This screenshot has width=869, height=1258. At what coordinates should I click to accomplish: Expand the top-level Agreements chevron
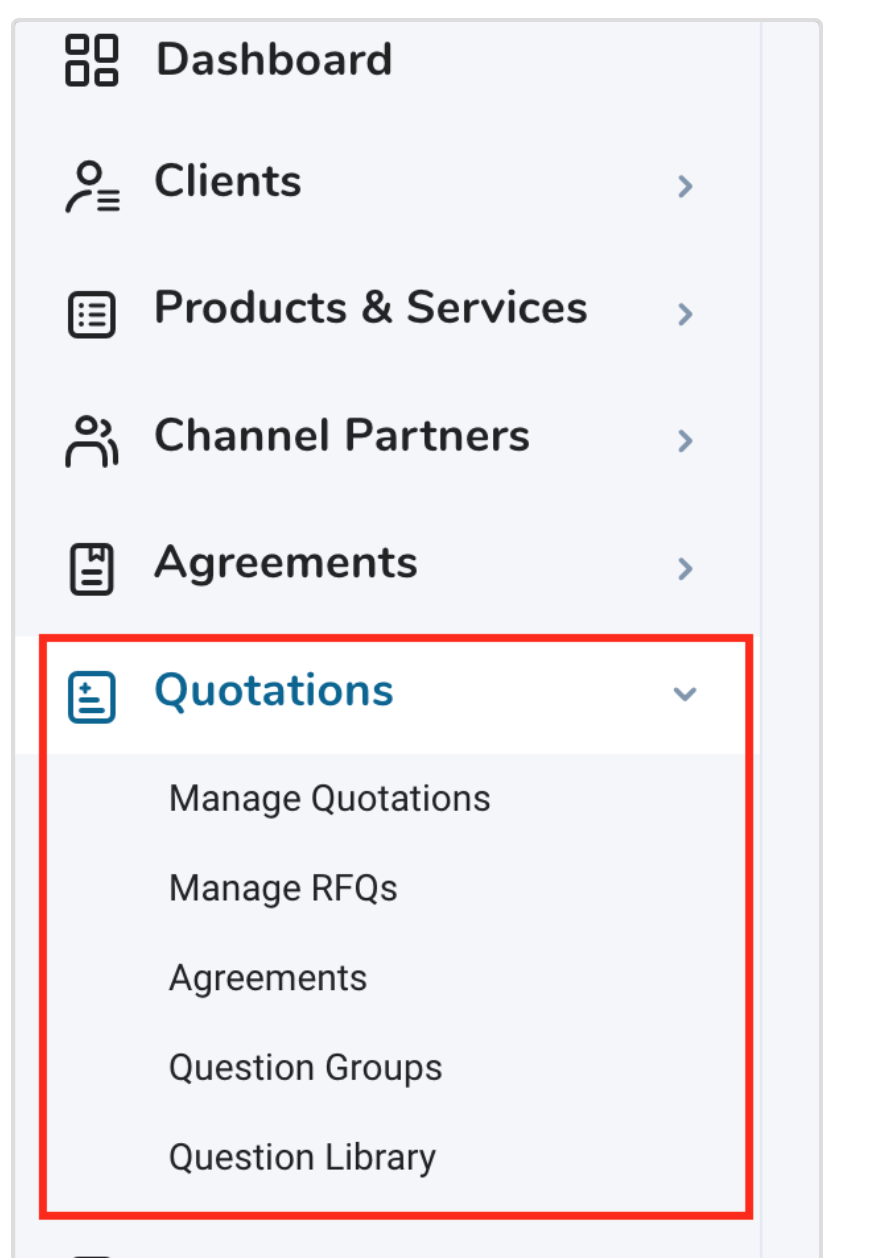pos(685,569)
